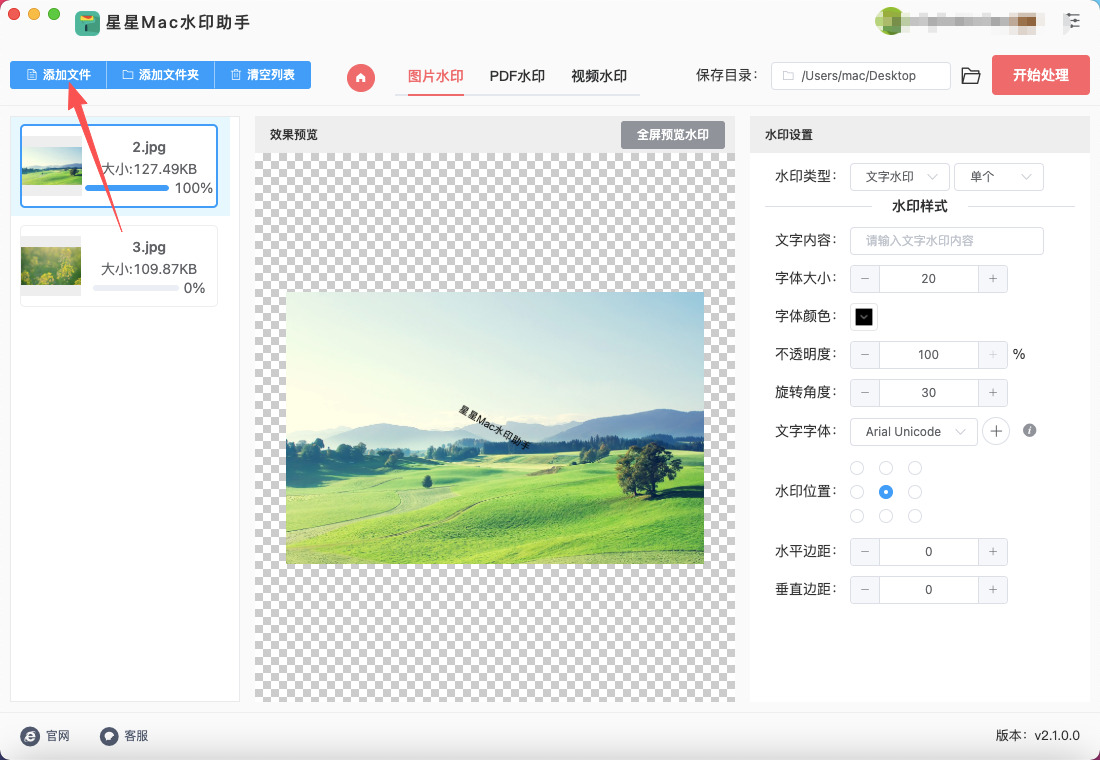The height and width of the screenshot is (760, 1100).
Task: Click the 文字内容 watermark text input field
Action: (946, 241)
